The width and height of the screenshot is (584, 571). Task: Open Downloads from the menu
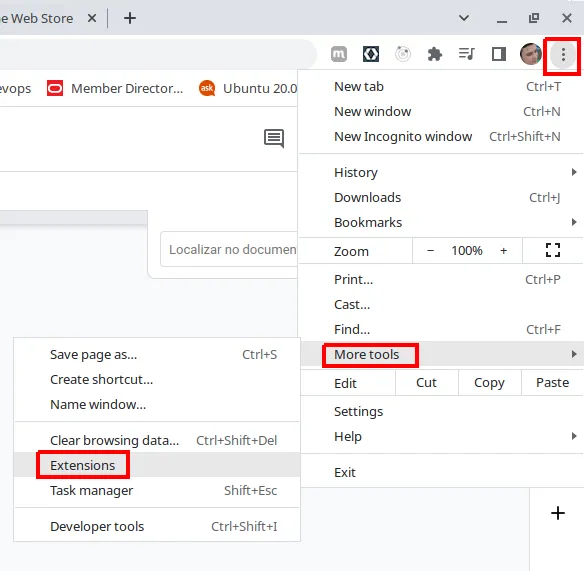(441, 197)
